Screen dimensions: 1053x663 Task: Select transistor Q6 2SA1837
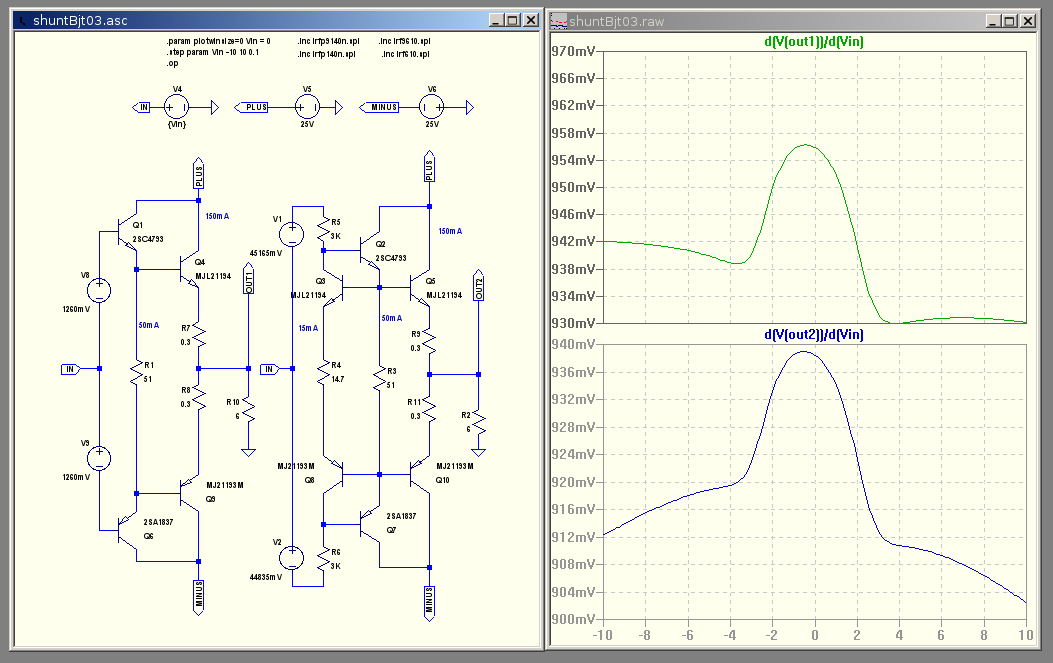(x=127, y=531)
